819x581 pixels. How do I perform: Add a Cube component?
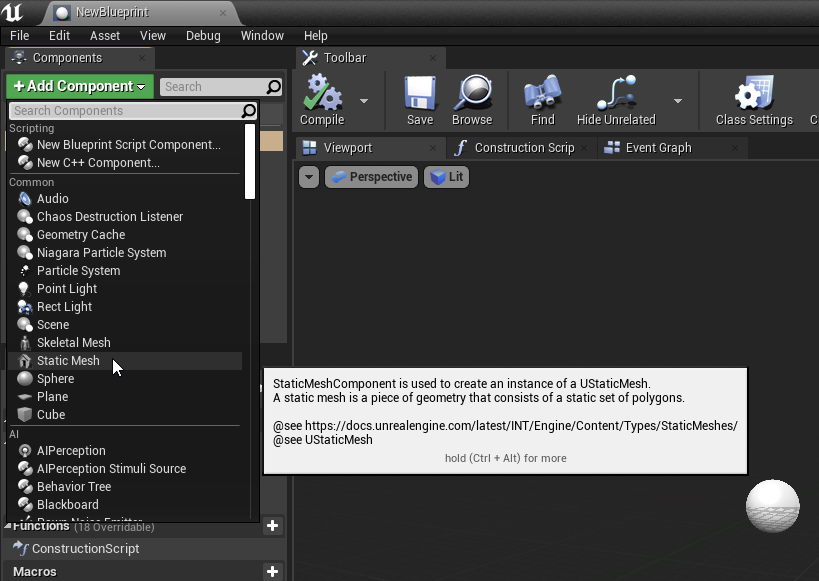pos(125,415)
